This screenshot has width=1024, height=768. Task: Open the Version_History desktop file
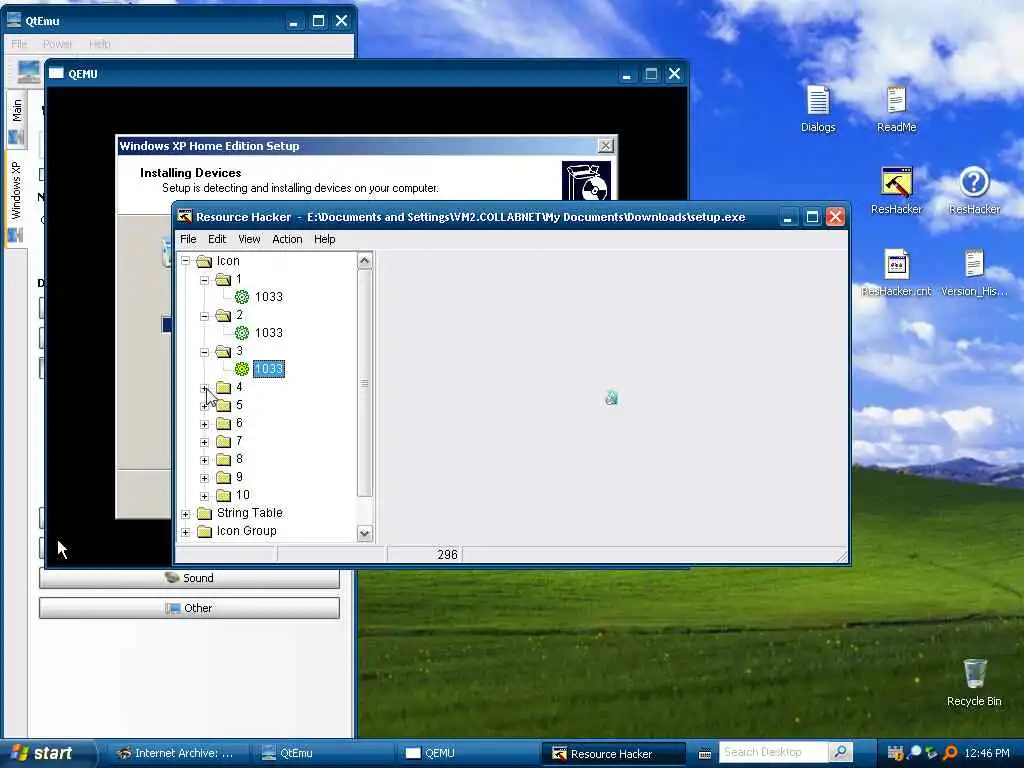tap(974, 272)
